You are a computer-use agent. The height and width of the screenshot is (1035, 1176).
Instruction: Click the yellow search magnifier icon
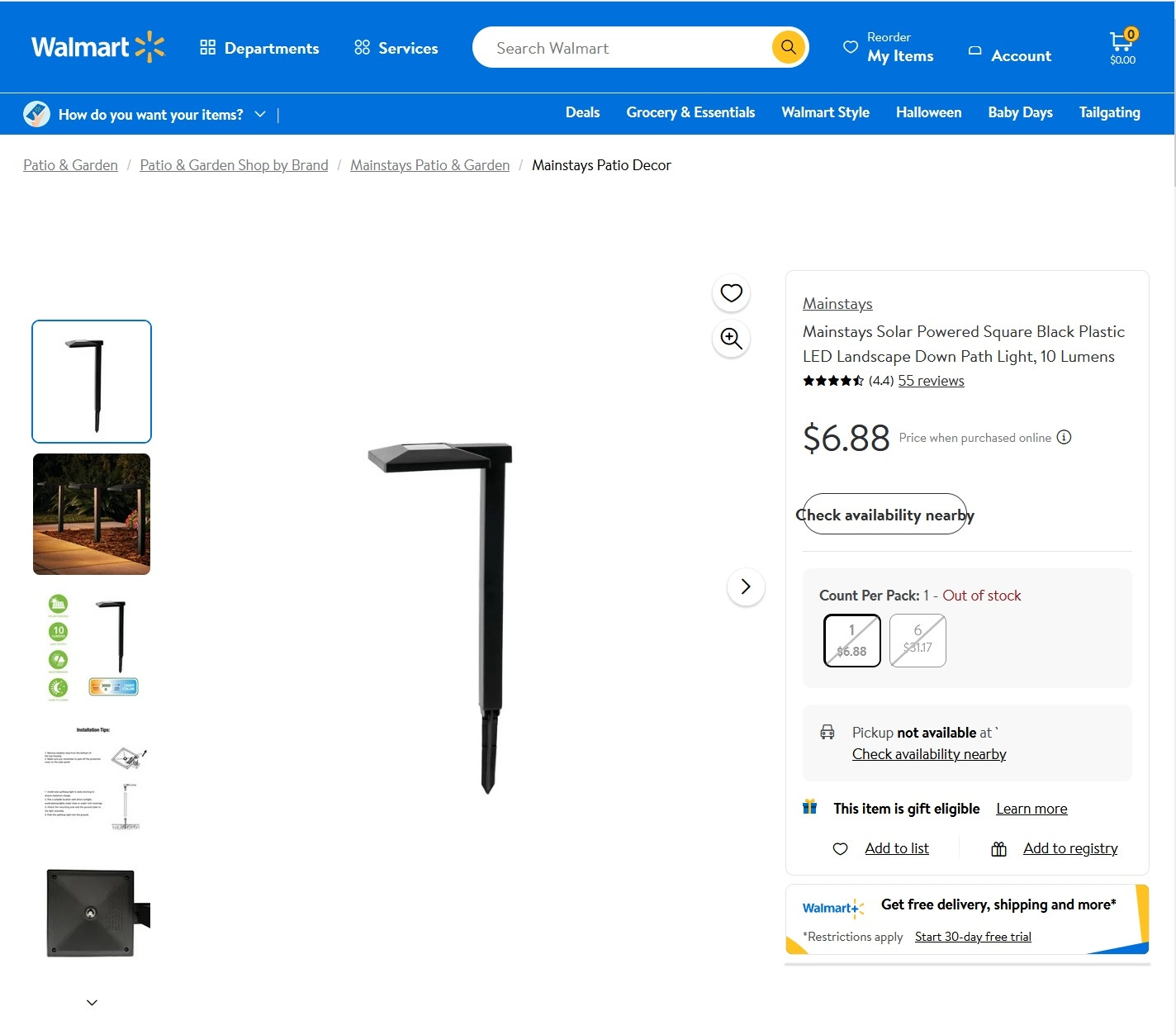point(789,47)
